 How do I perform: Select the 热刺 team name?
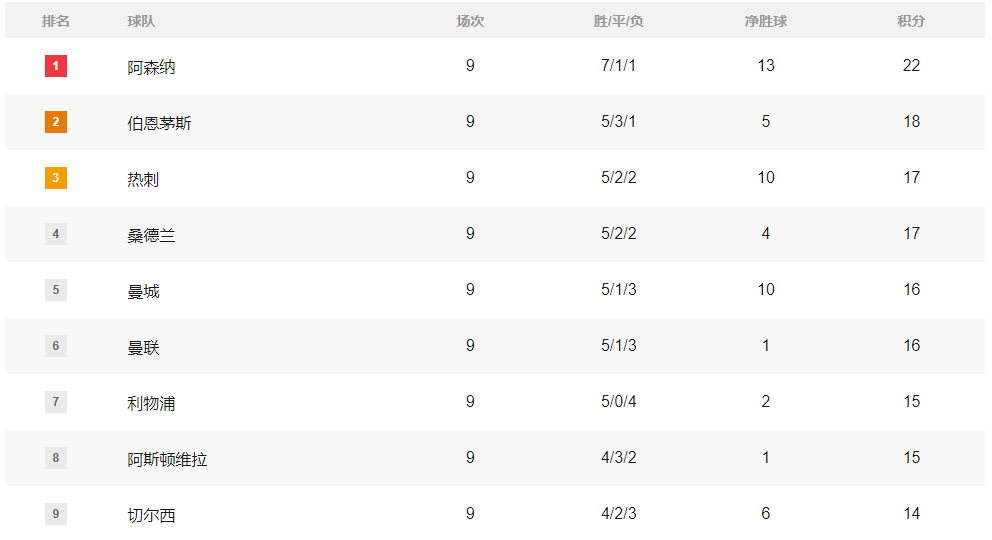(x=143, y=180)
